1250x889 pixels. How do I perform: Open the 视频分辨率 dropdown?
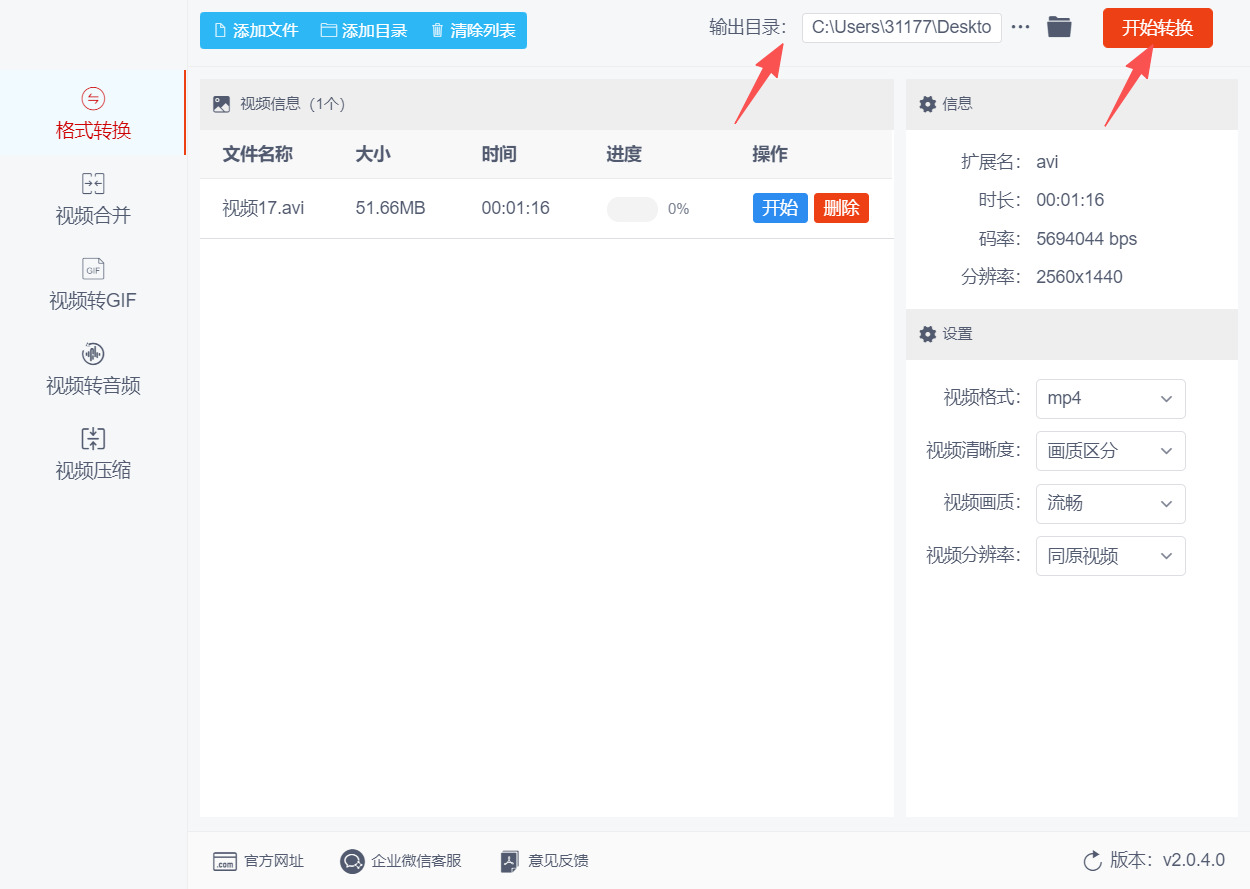[1110, 556]
